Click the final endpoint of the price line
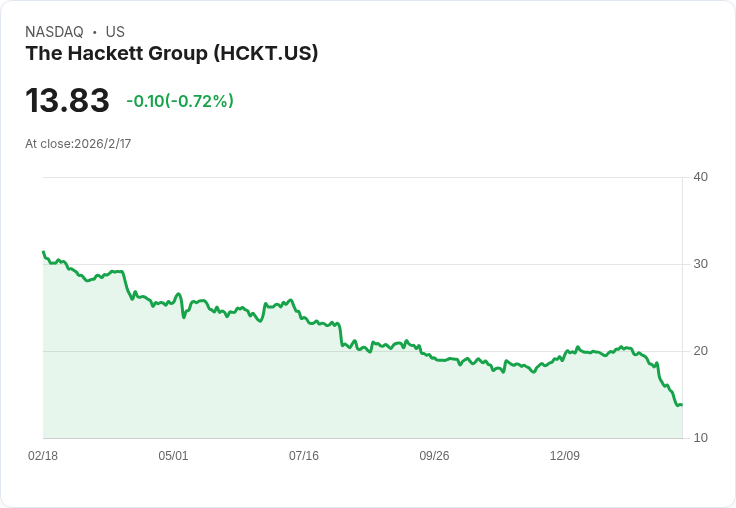This screenshot has height=508, width=736. point(681,404)
